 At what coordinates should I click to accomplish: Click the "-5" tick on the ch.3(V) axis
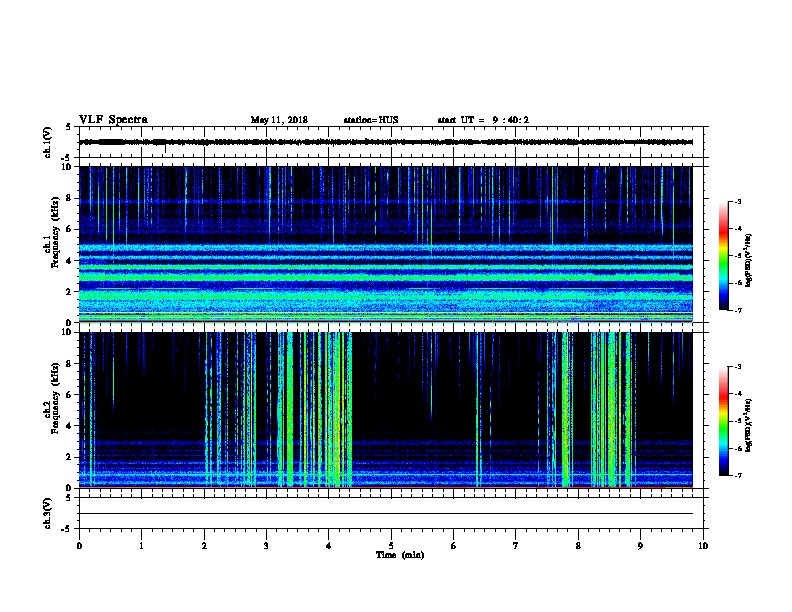(x=67, y=529)
